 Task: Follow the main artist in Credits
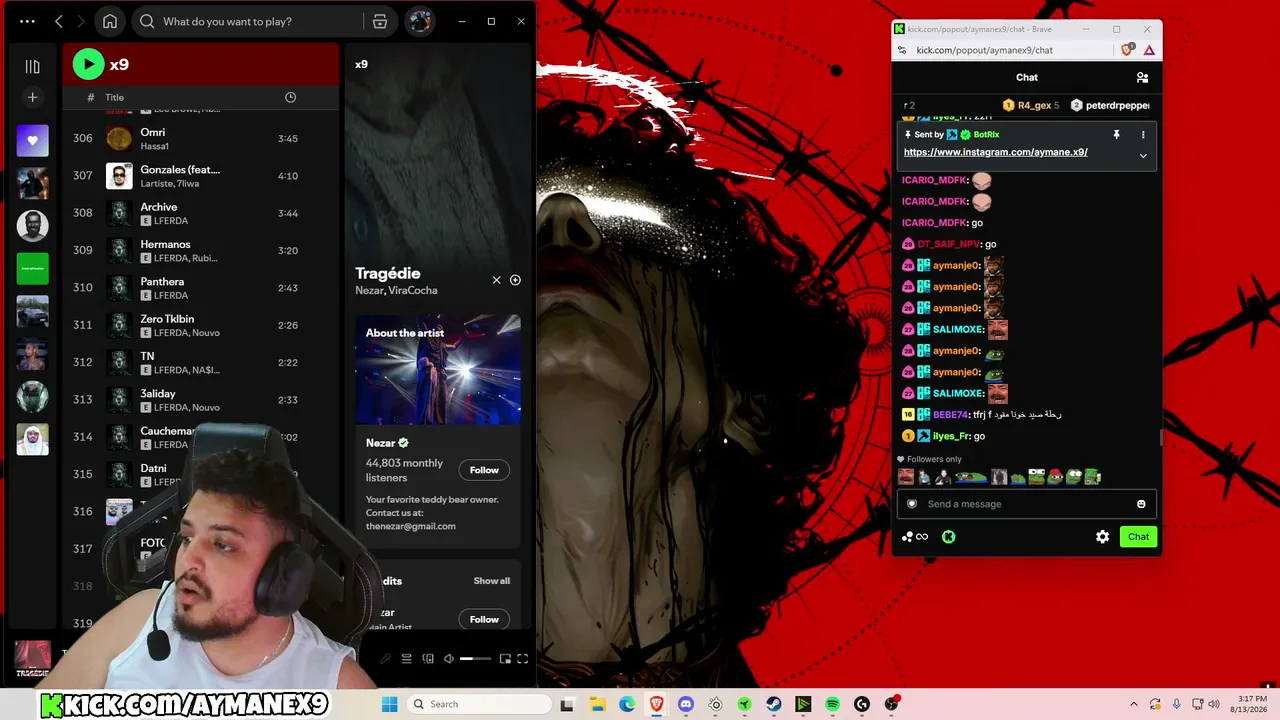(x=484, y=620)
